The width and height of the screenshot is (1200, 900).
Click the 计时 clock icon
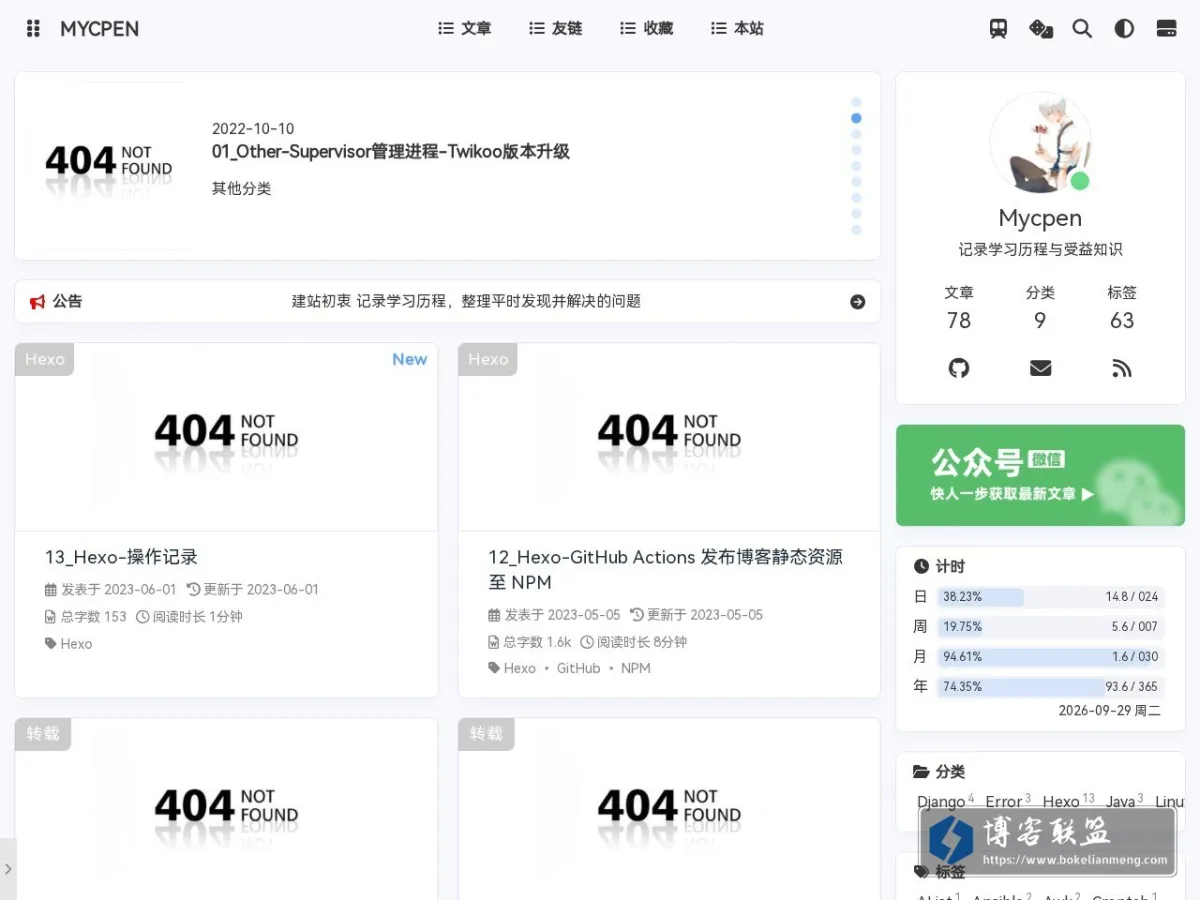(x=921, y=566)
